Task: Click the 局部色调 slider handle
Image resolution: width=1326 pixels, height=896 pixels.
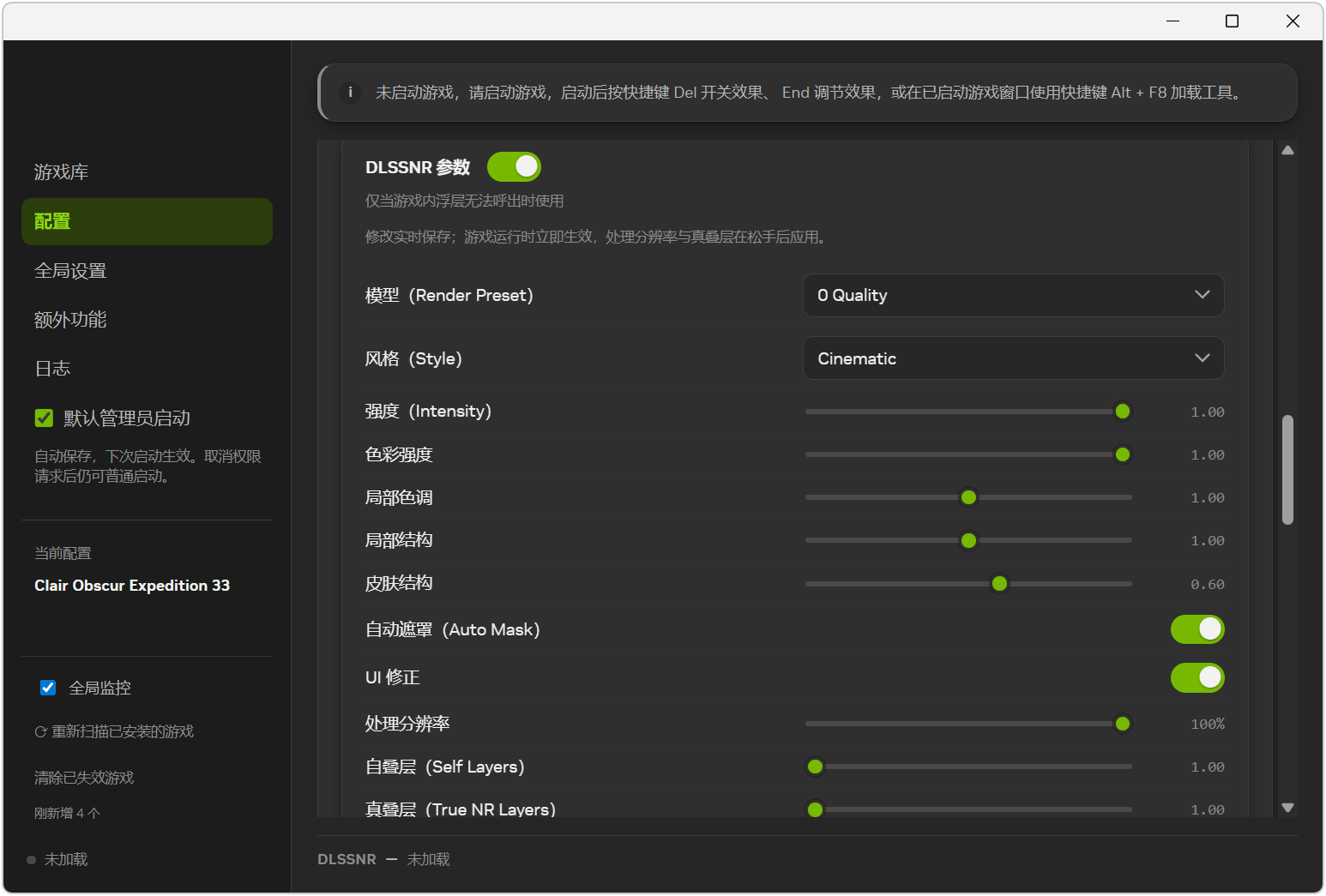Action: point(968,497)
